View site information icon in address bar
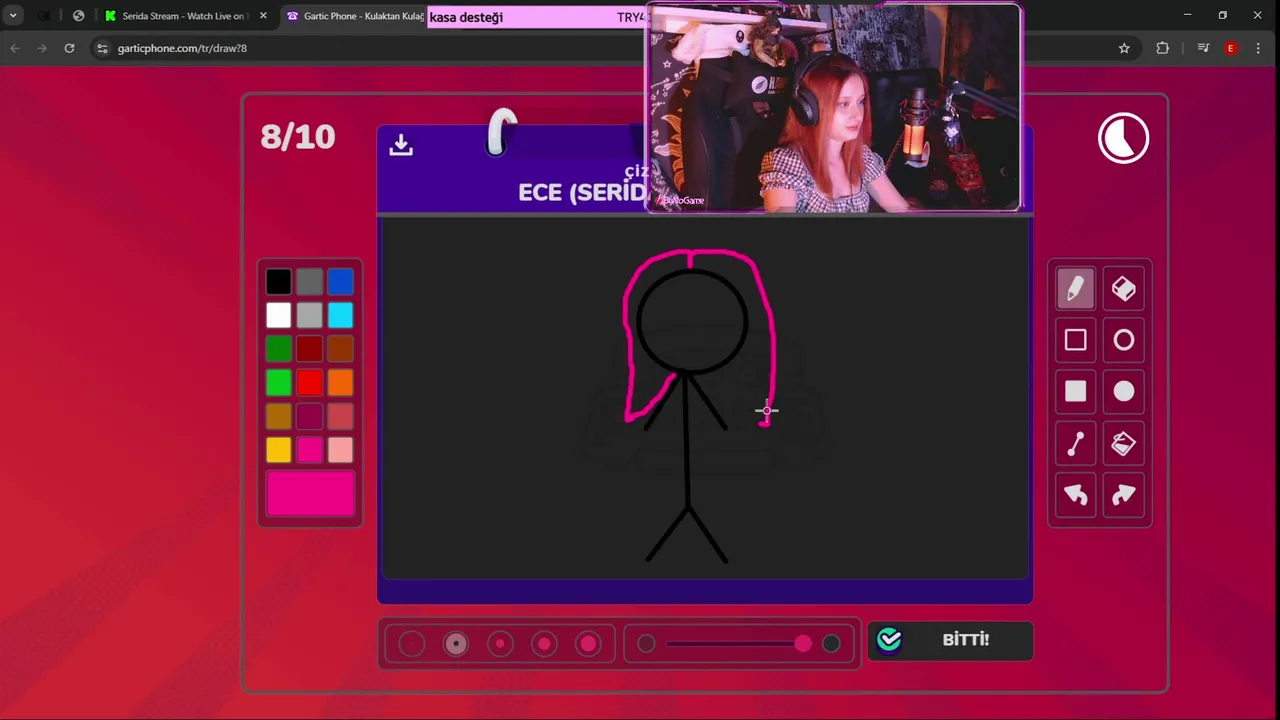The height and width of the screenshot is (720, 1280). click(x=102, y=48)
